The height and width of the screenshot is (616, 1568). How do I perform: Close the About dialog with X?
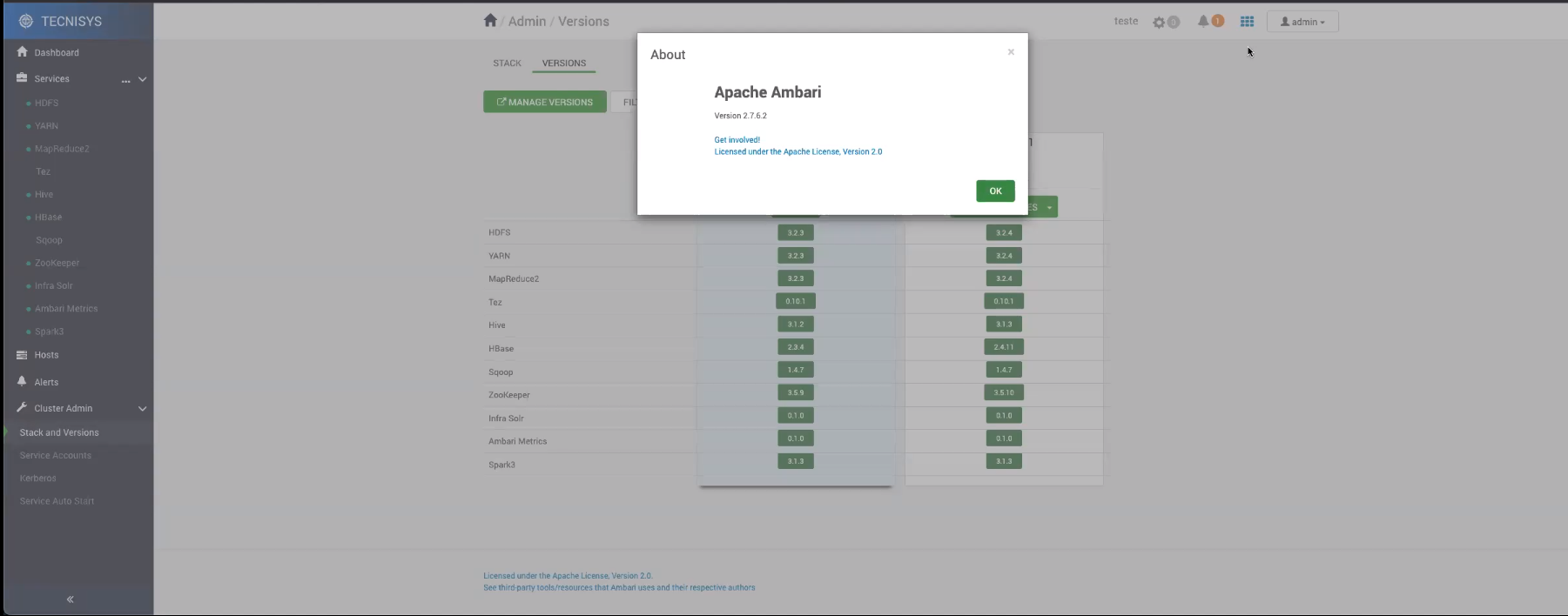point(1011,52)
